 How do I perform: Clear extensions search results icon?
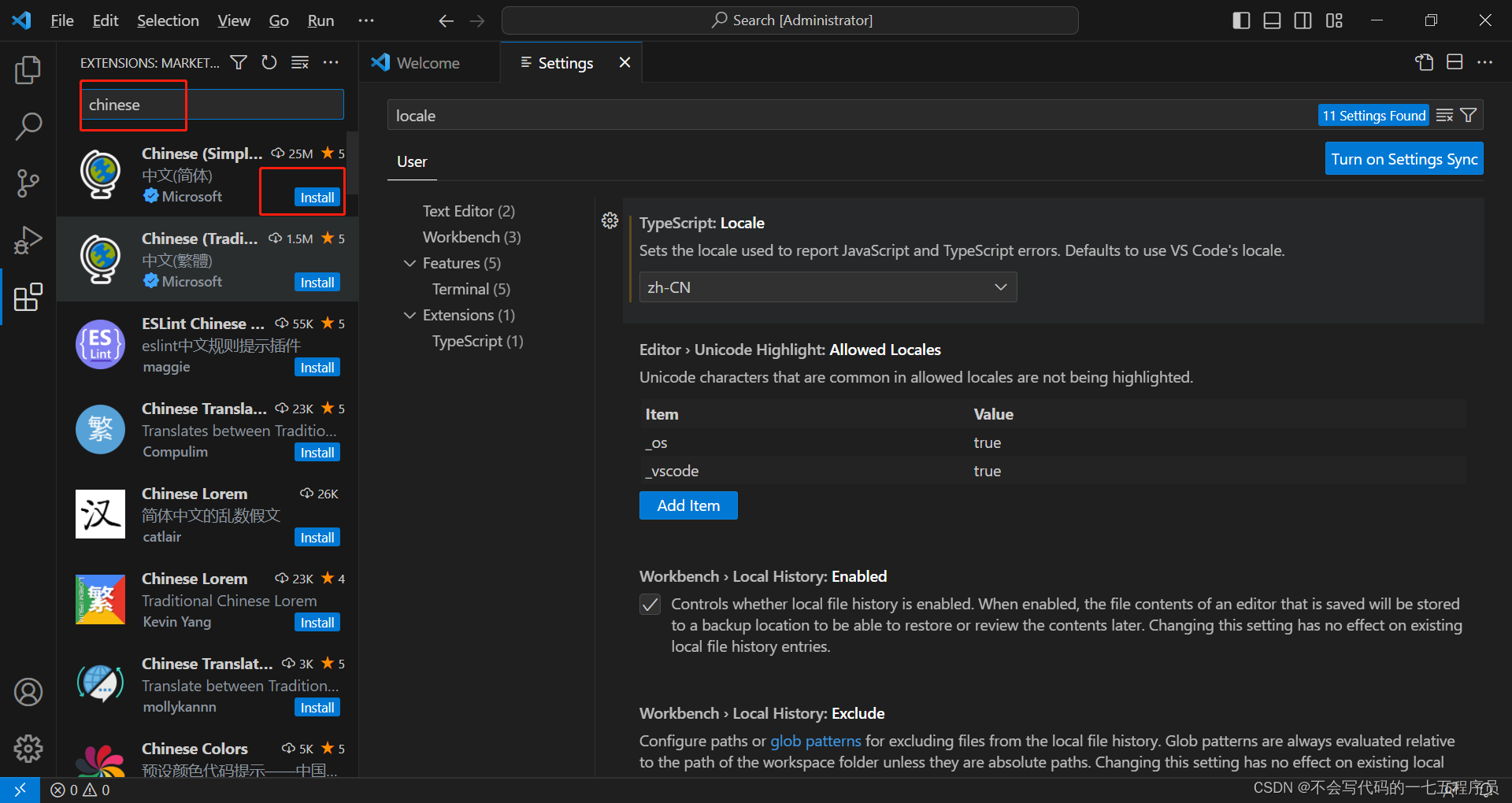[300, 62]
